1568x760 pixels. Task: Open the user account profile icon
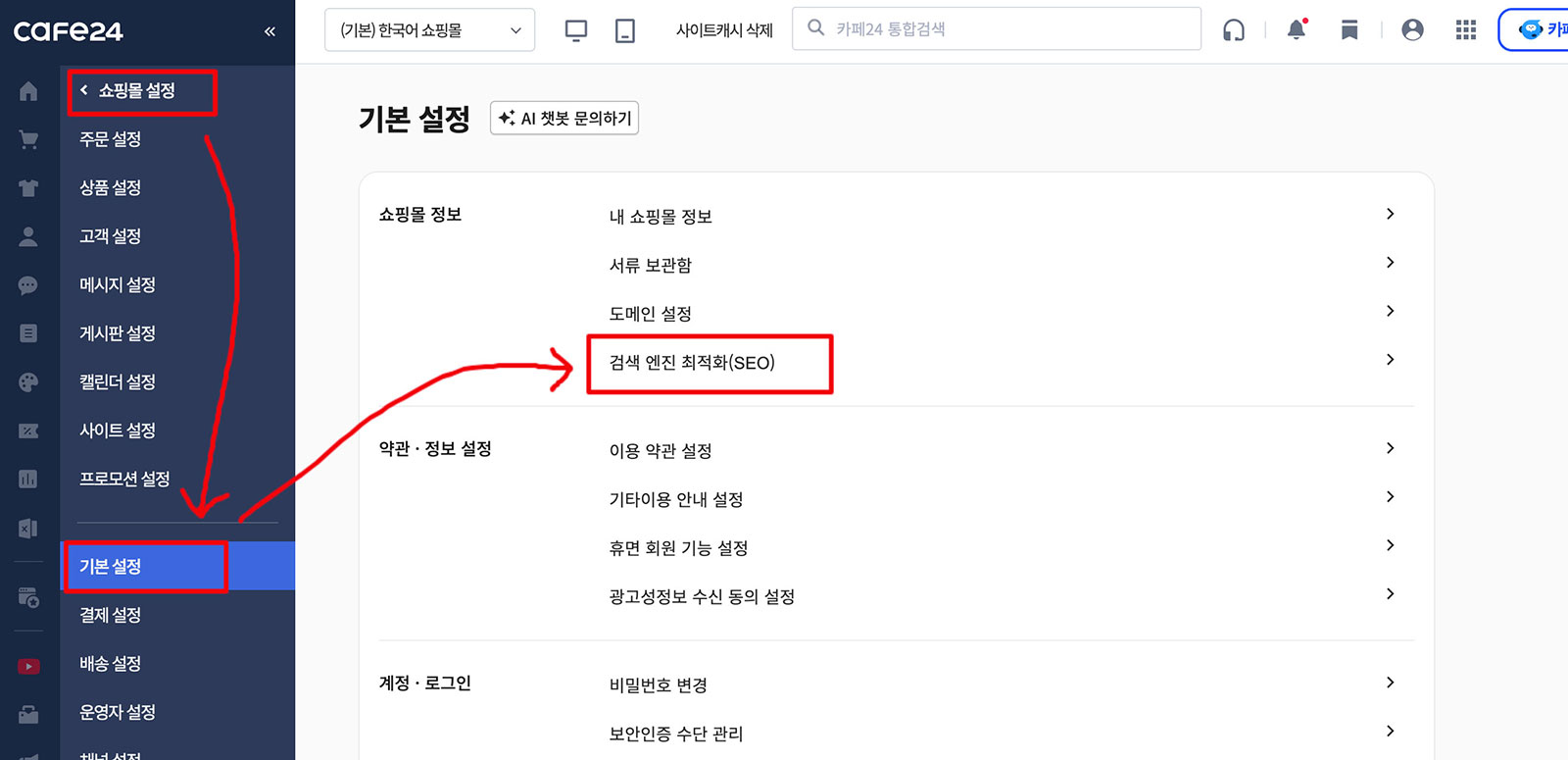point(1412,30)
